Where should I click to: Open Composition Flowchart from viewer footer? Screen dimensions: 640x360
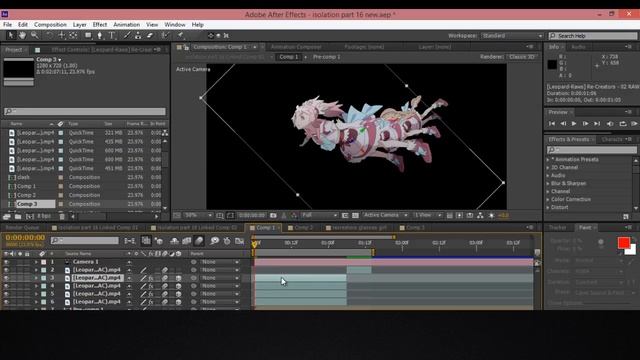[480, 216]
